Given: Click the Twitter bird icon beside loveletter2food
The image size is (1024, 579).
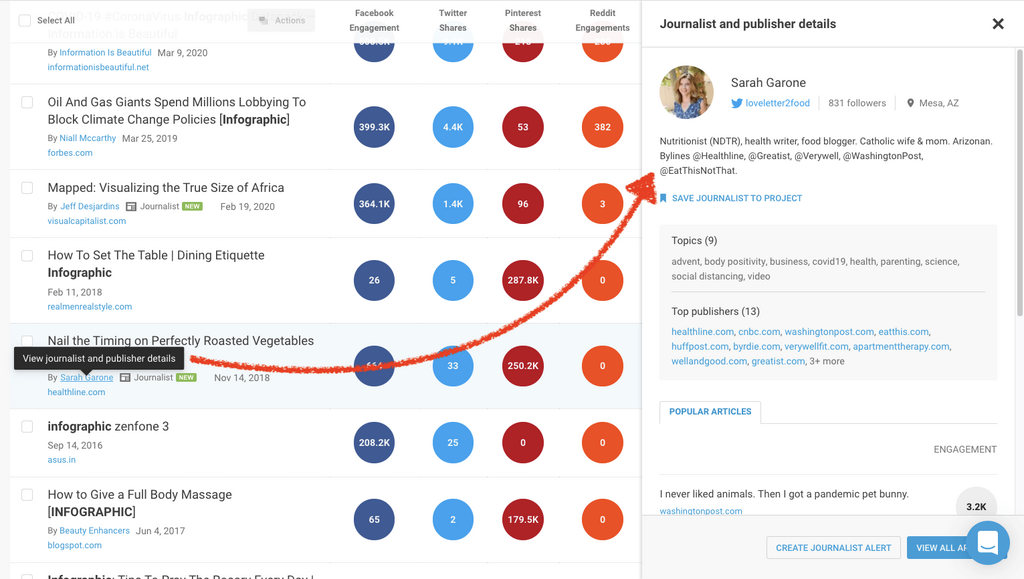Looking at the screenshot, I should click(x=737, y=103).
